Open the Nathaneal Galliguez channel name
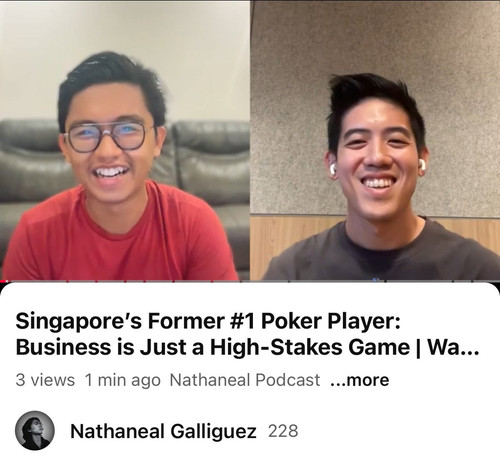 click(163, 431)
